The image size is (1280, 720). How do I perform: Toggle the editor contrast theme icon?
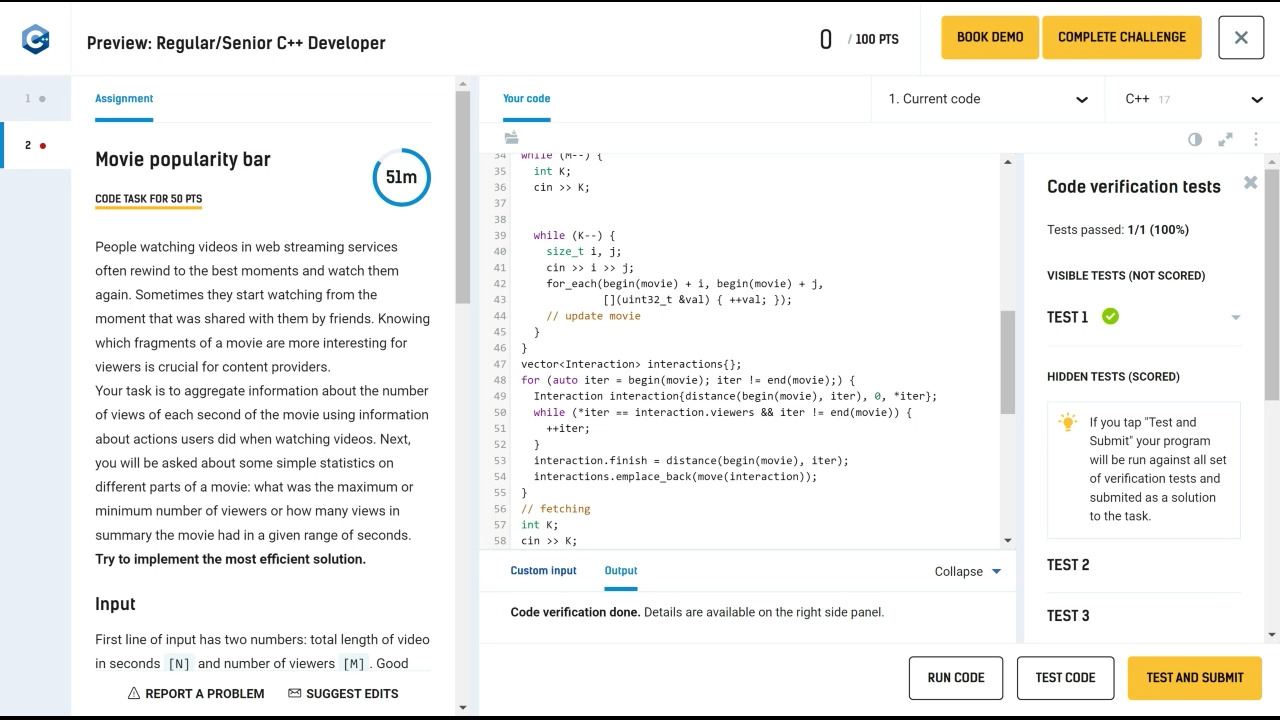[x=1195, y=139]
